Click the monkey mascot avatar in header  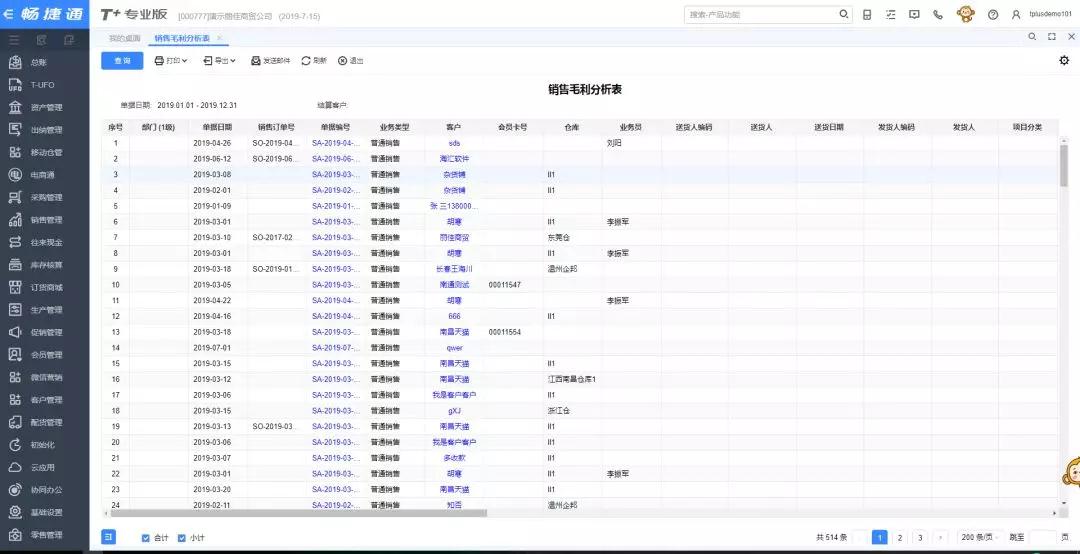coord(966,14)
